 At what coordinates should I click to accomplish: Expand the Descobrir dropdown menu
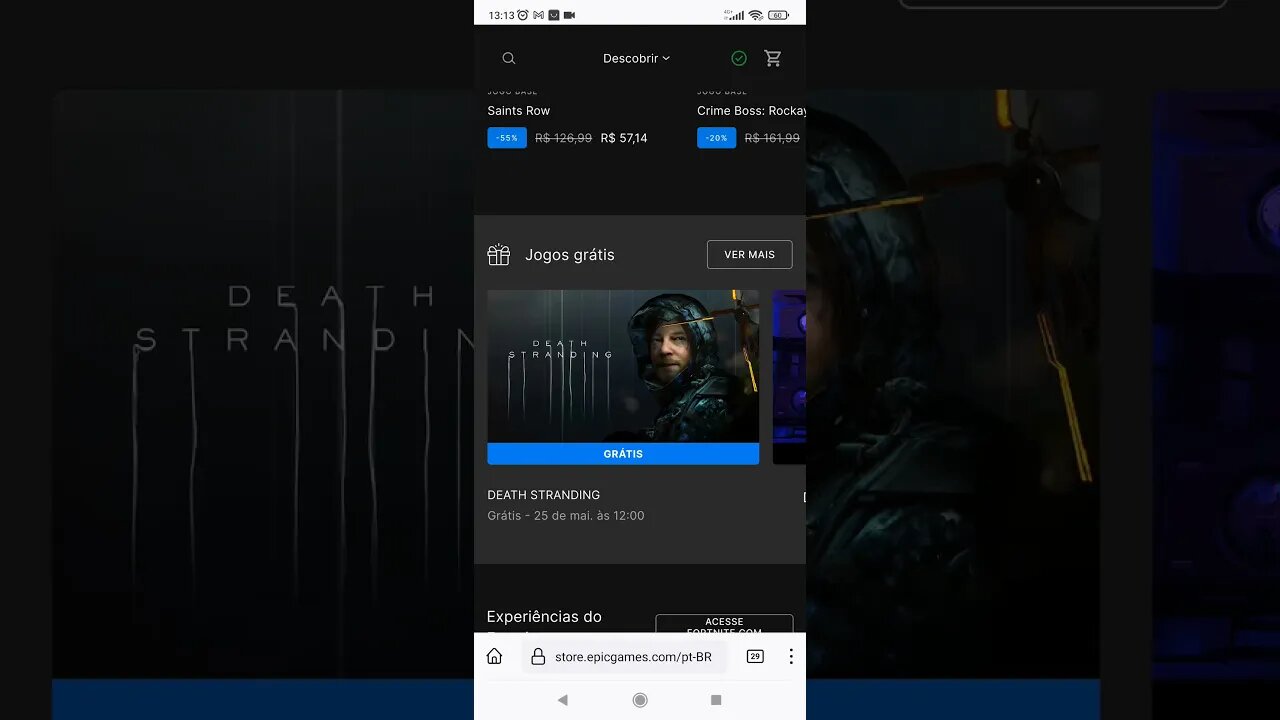[636, 58]
